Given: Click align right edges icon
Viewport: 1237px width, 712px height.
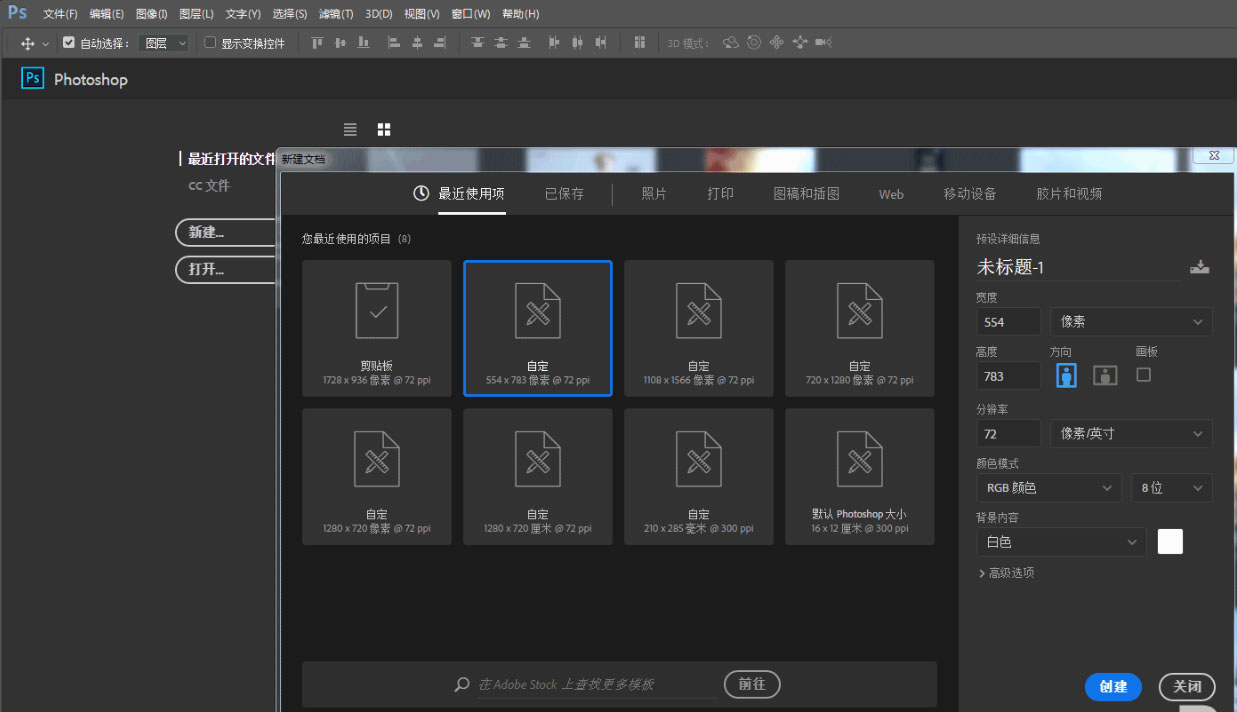Looking at the screenshot, I should click(x=440, y=43).
